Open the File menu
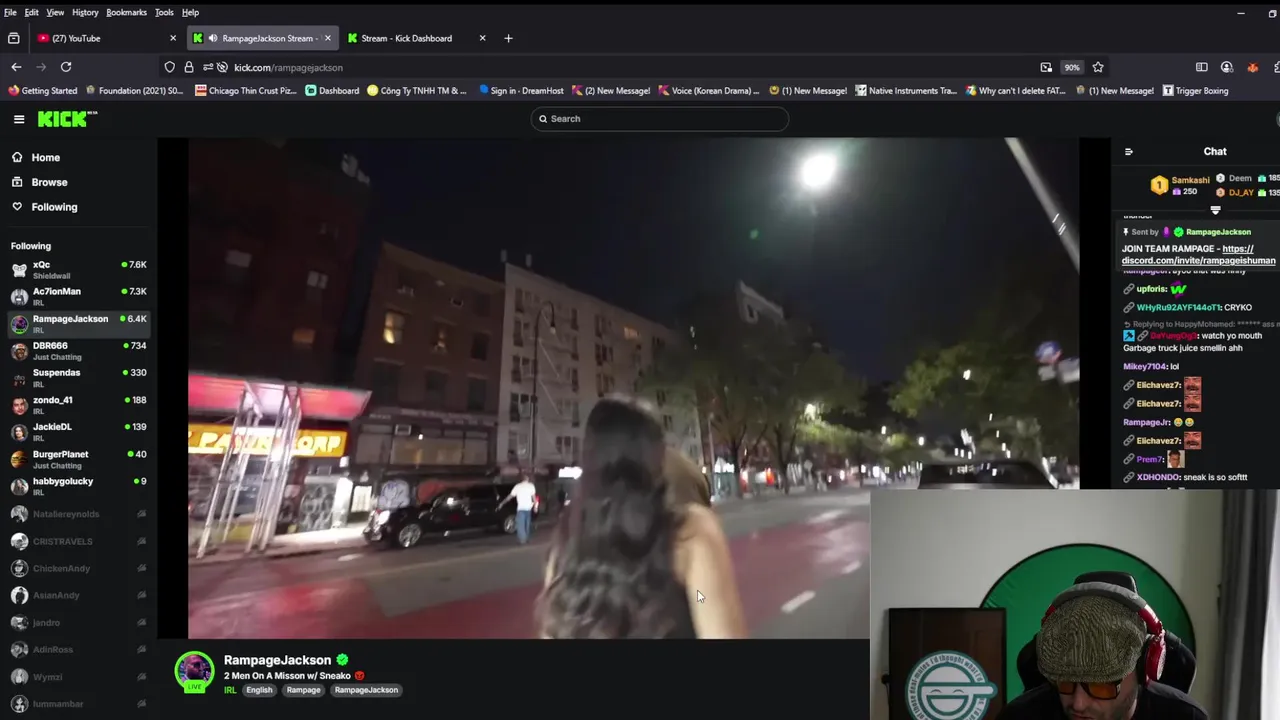The image size is (1280, 720). point(10,12)
